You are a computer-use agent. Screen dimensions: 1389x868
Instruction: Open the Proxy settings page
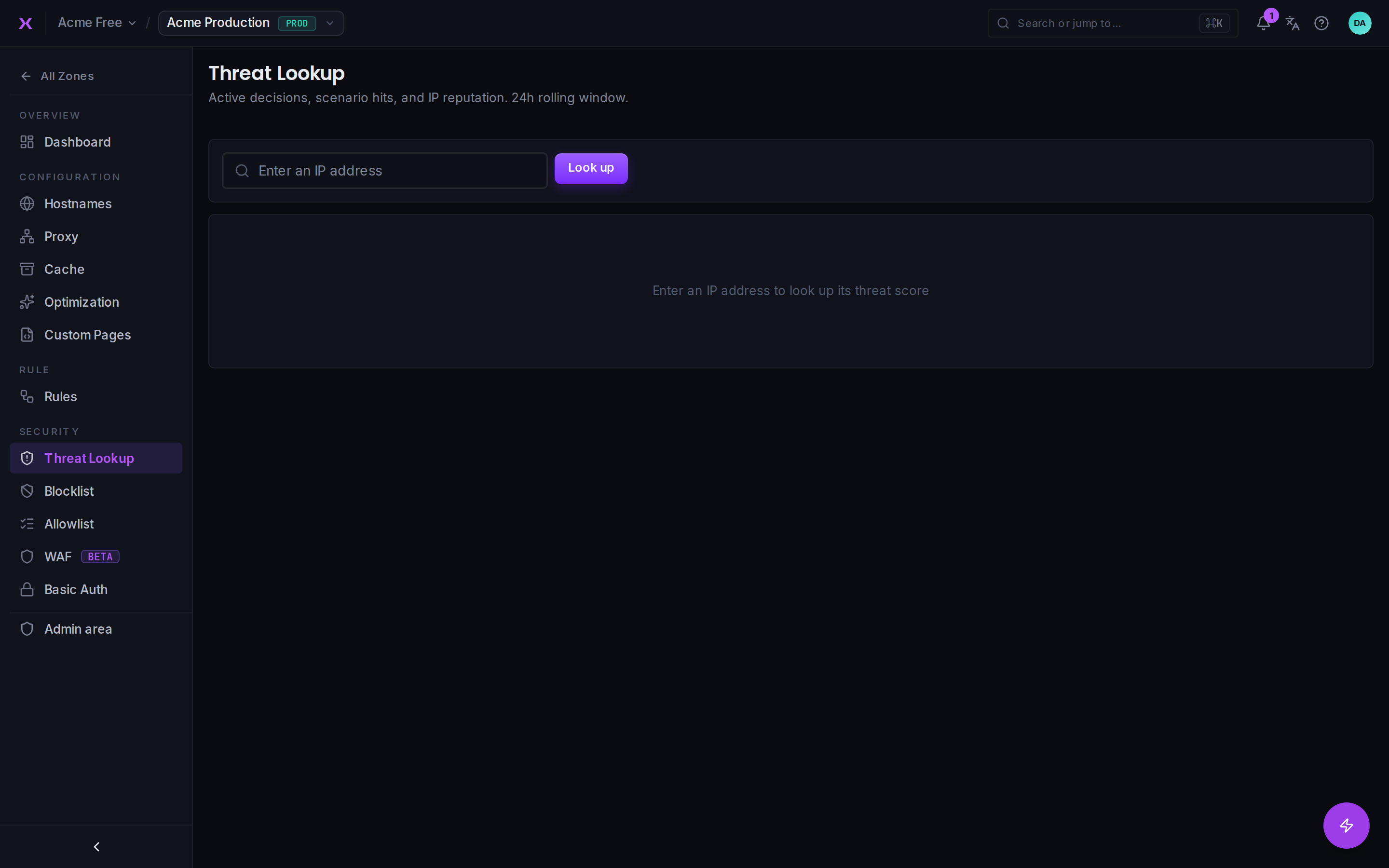coord(96,236)
